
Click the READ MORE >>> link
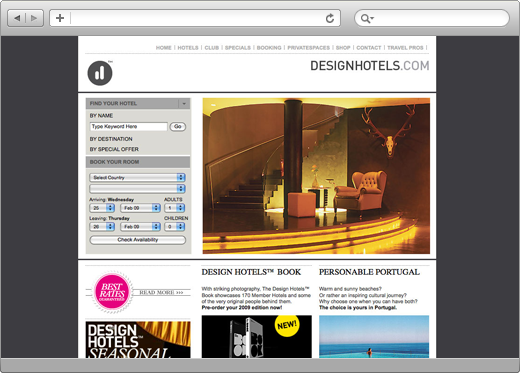pyautogui.click(x=161, y=292)
